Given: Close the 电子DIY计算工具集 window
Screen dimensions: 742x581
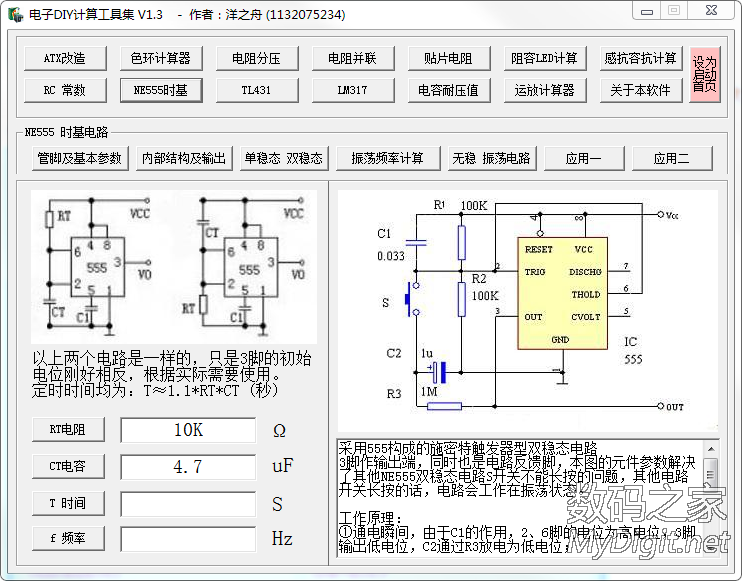Looking at the screenshot, I should click(712, 11).
